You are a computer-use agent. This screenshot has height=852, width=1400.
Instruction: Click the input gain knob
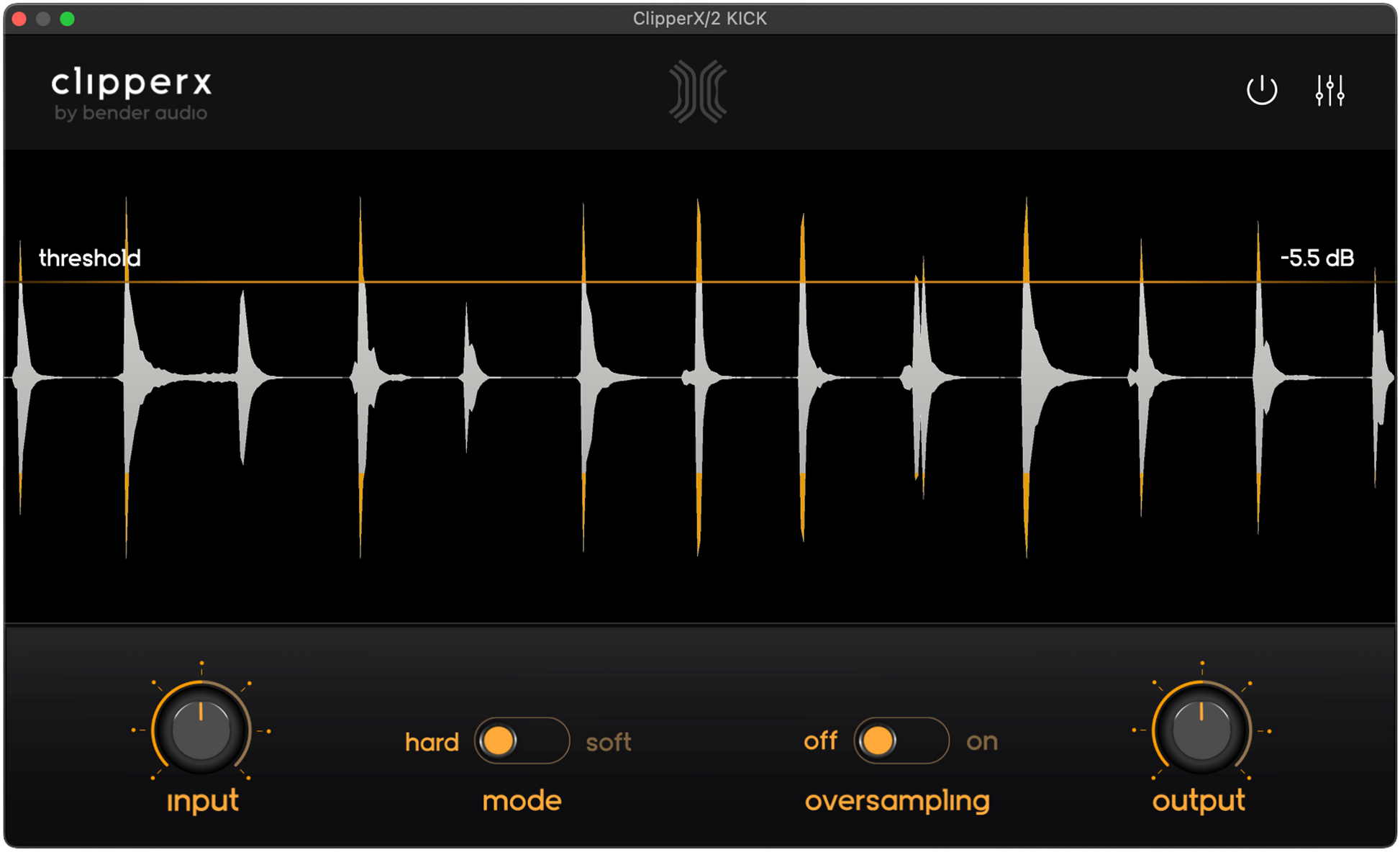pyautogui.click(x=201, y=730)
